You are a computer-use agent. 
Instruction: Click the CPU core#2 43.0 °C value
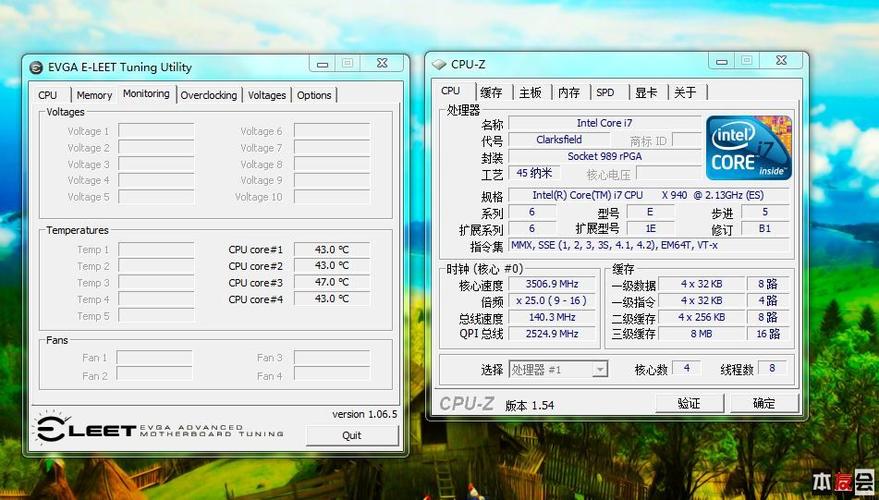(332, 266)
